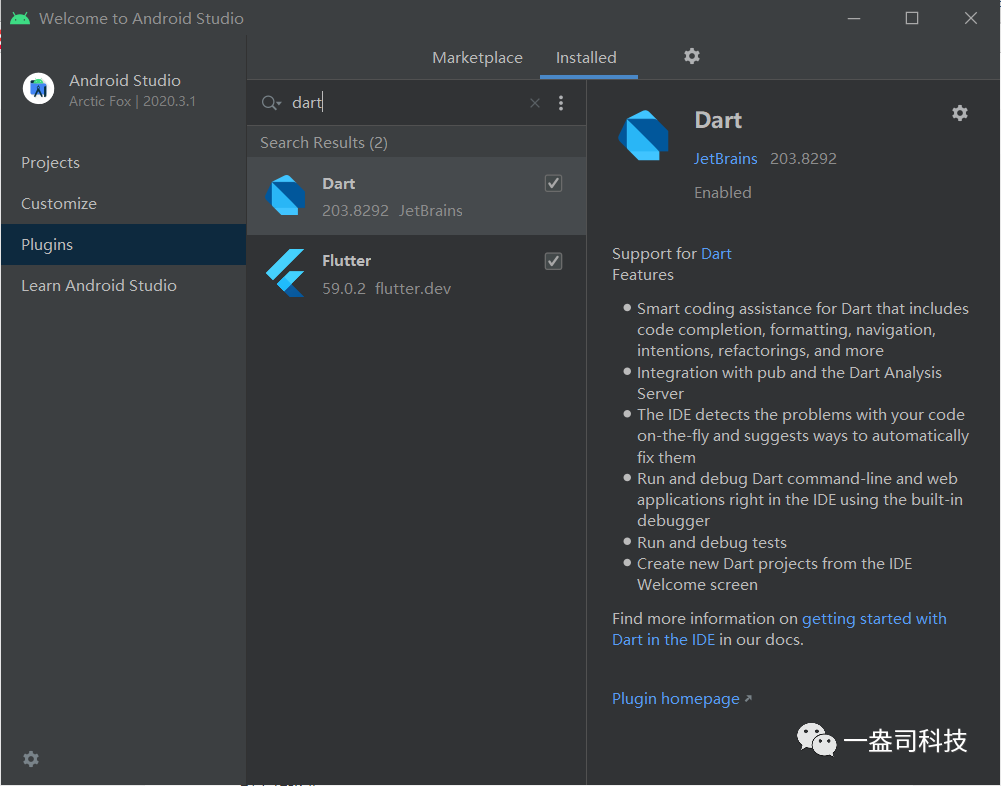Click the Android icon in title bar
1001x786 pixels.
point(20,18)
